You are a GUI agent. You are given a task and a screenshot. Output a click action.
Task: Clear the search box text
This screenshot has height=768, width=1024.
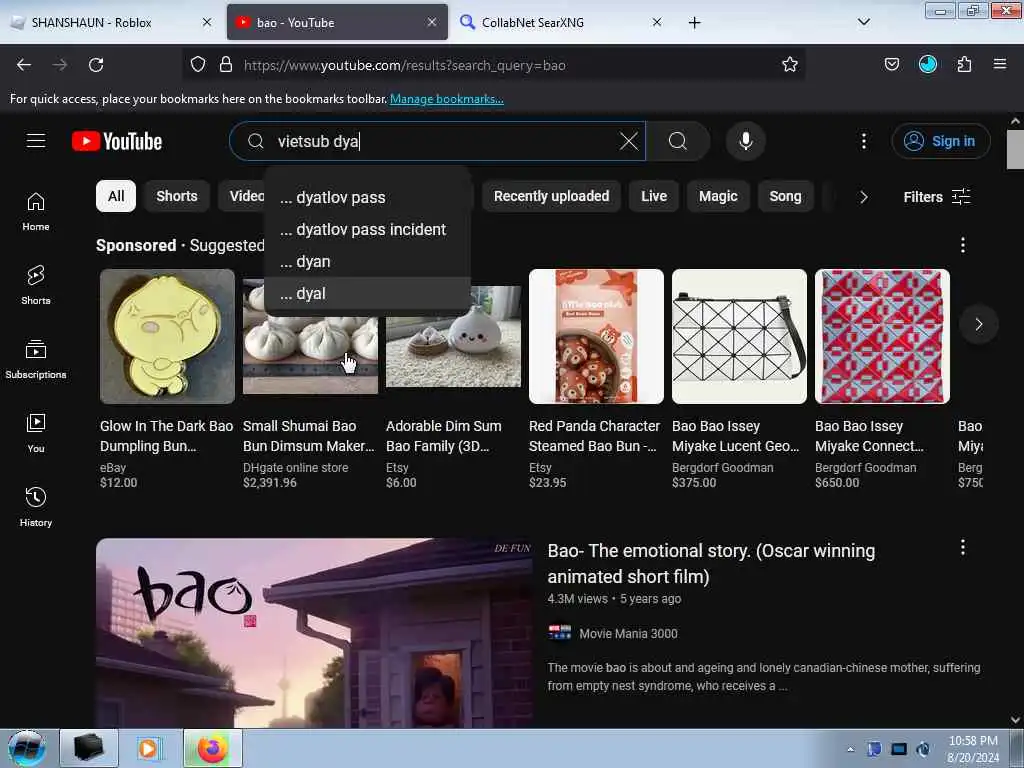pos(628,141)
